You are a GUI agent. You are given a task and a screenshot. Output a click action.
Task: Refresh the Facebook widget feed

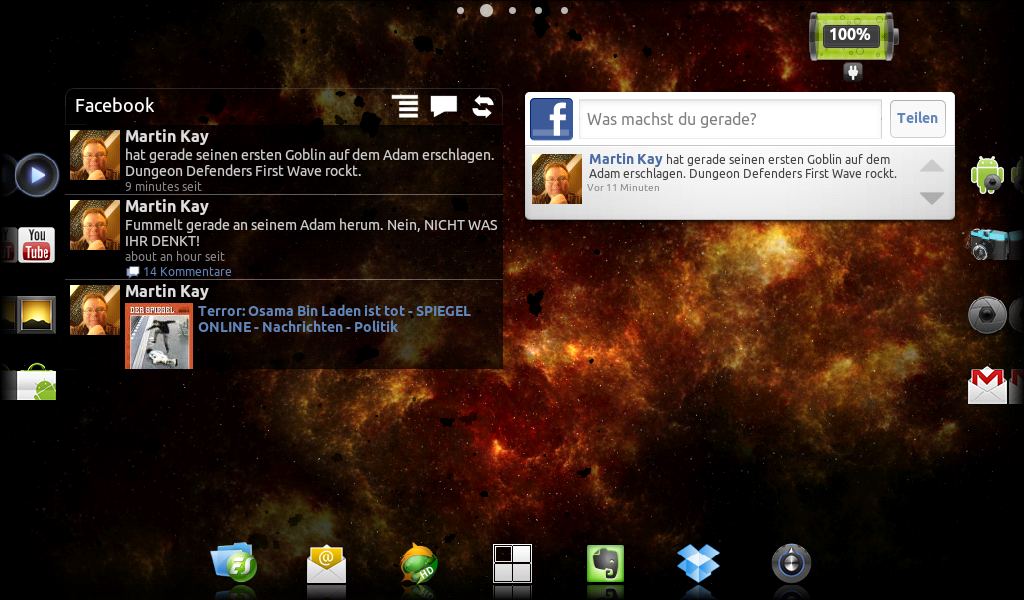[483, 107]
